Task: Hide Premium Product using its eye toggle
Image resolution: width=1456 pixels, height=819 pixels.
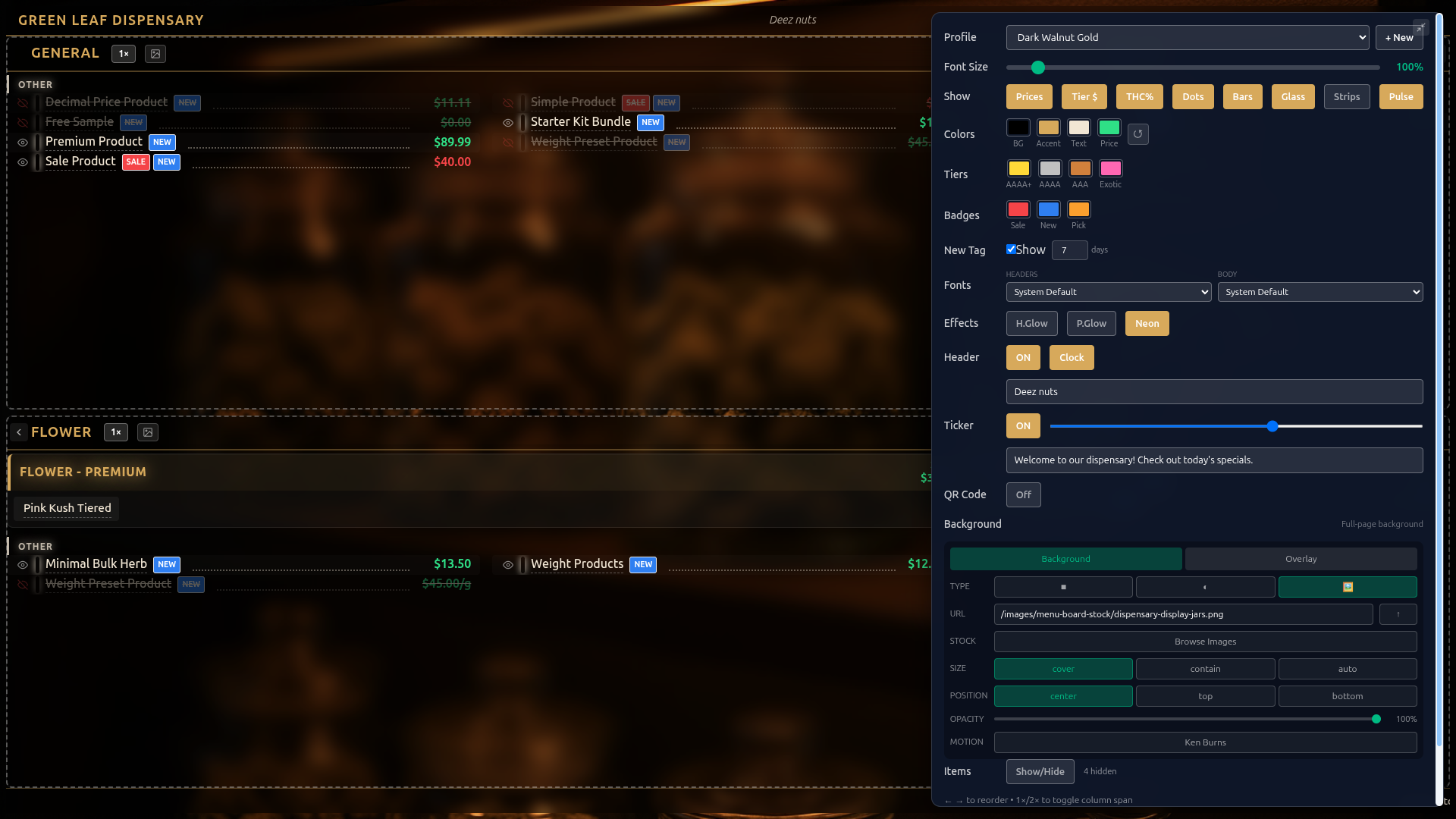Action: 22,142
